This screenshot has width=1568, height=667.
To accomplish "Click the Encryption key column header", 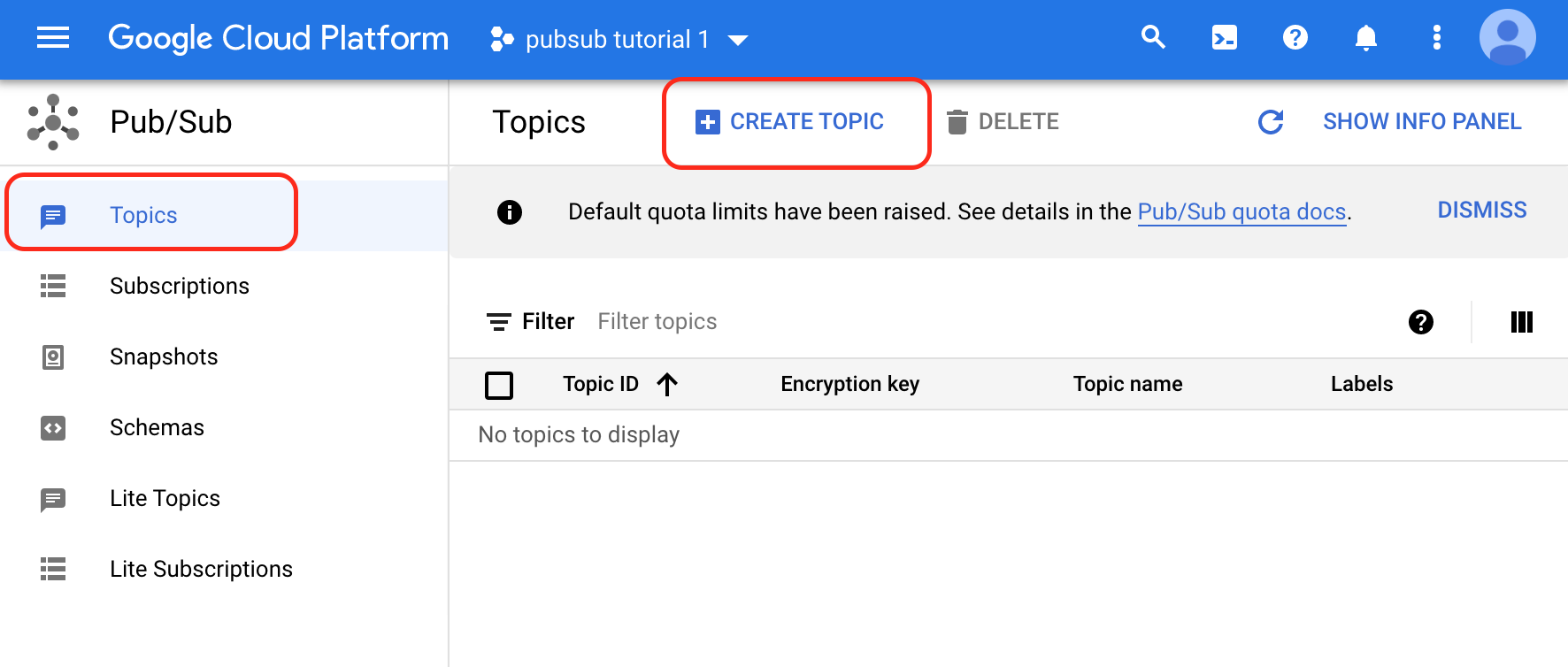I will pos(849,384).
